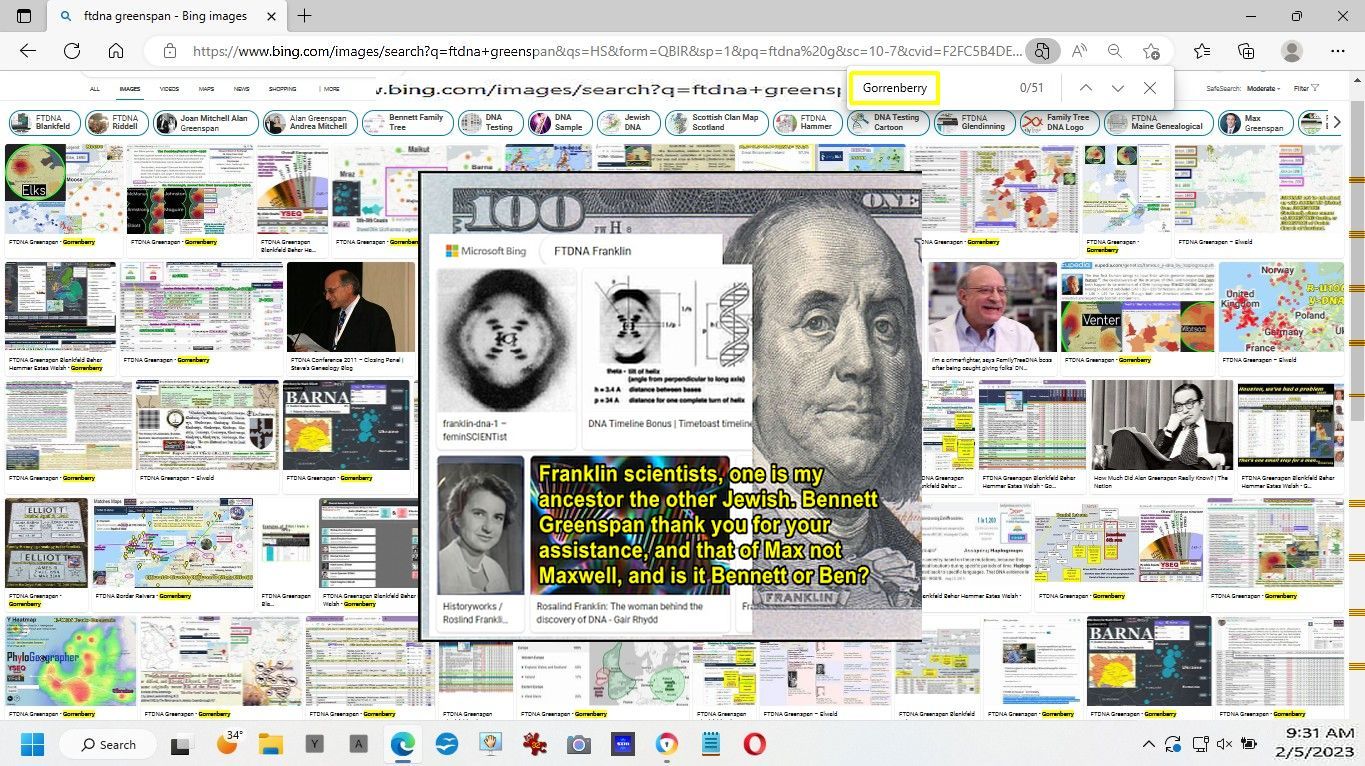1365x766 pixels.
Task: Expand the MORE search options
Action: pos(329,89)
